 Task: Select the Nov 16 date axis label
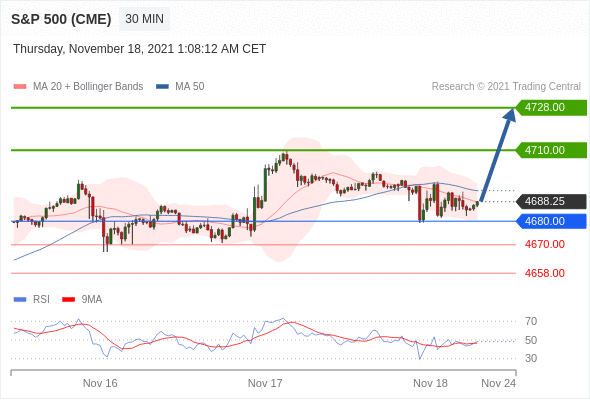pos(100,383)
